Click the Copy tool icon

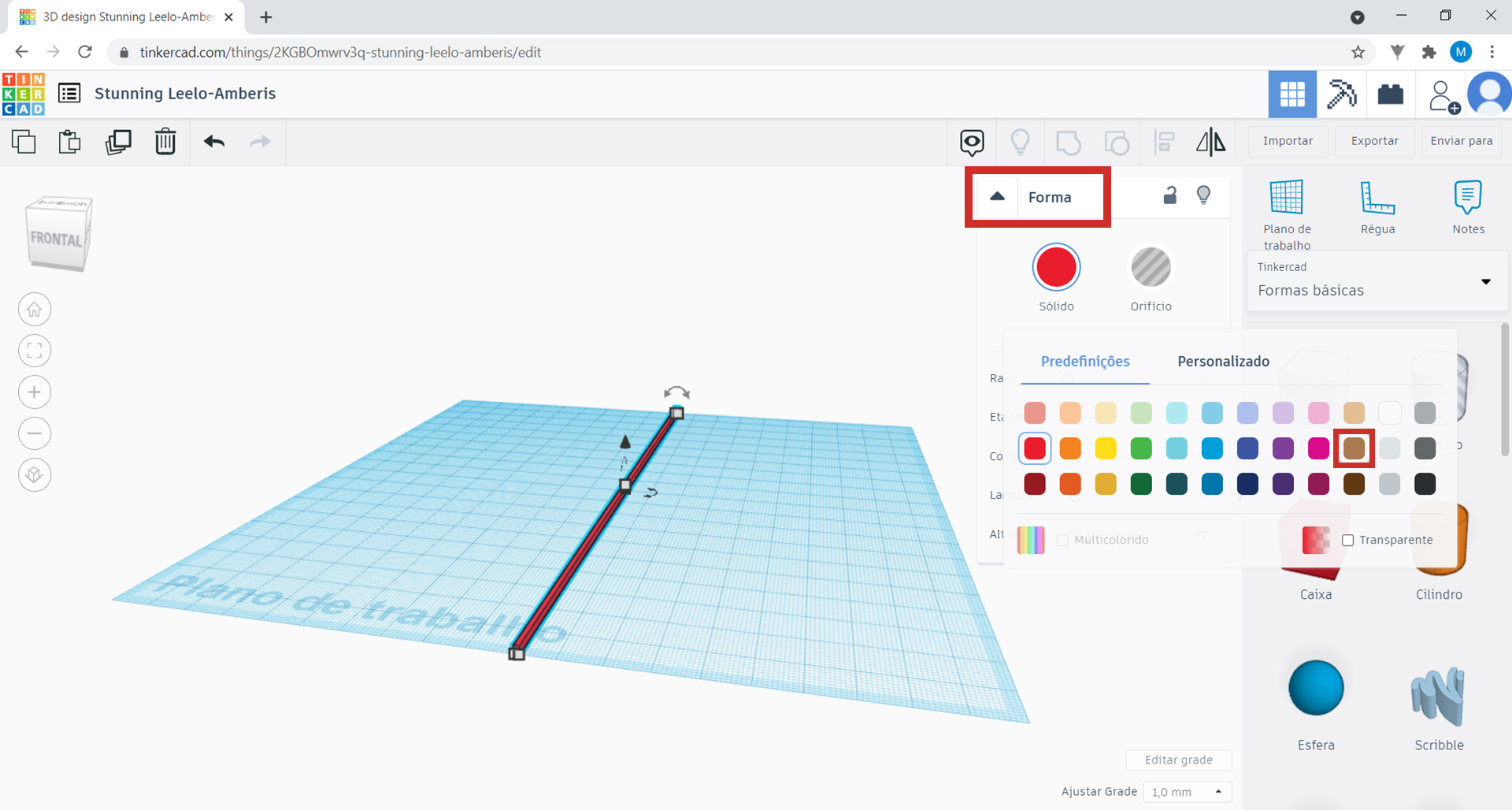pos(24,142)
